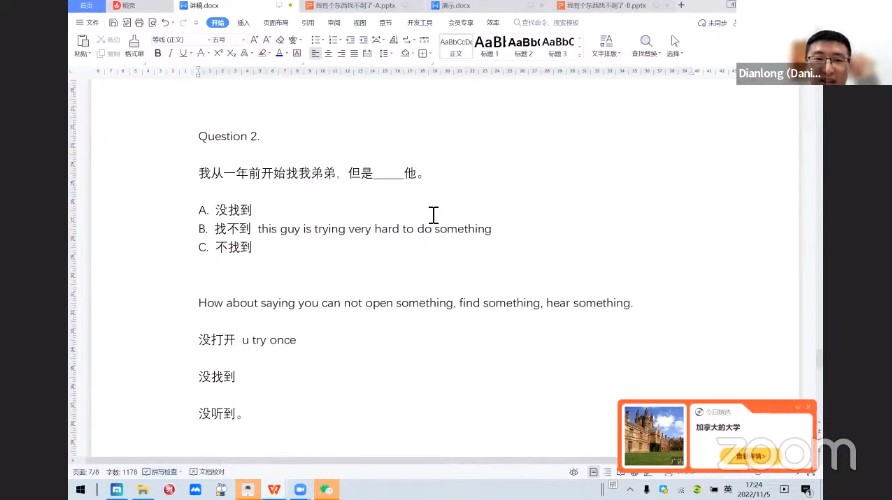Click the orange button in the ad popup
Image resolution: width=892 pixels, height=500 pixels.
[x=749, y=455]
